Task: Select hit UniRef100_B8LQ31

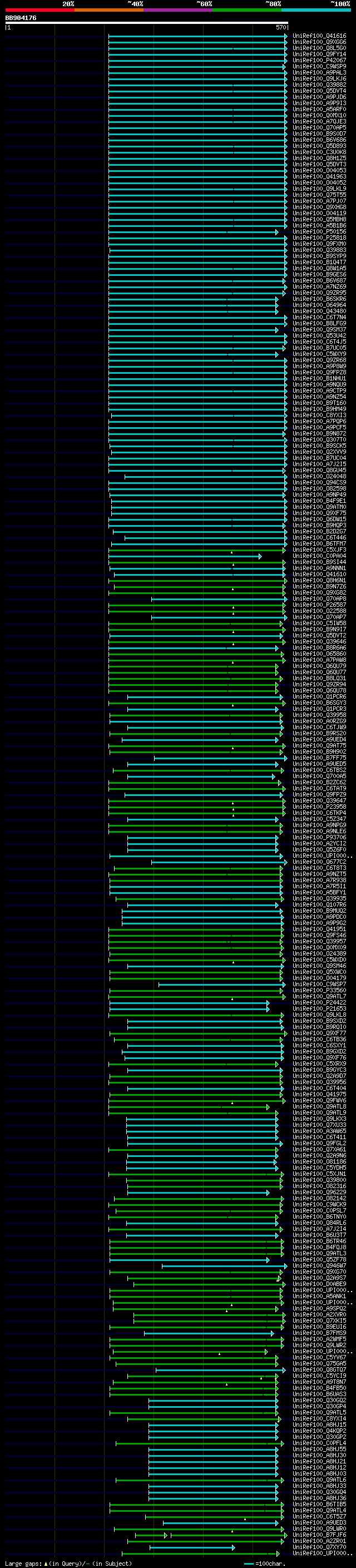Action: [x=319, y=679]
